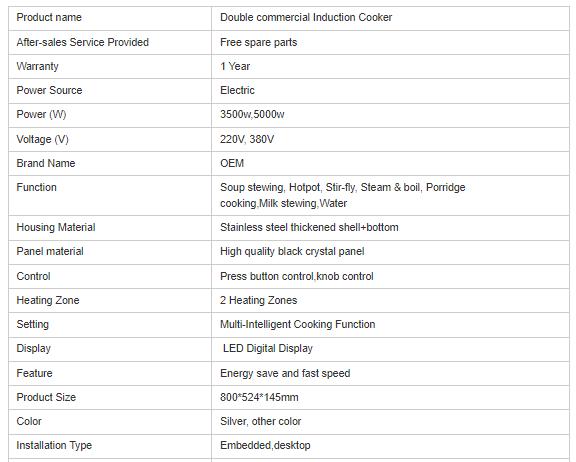Click the '1 Year' warranty value

point(235,66)
